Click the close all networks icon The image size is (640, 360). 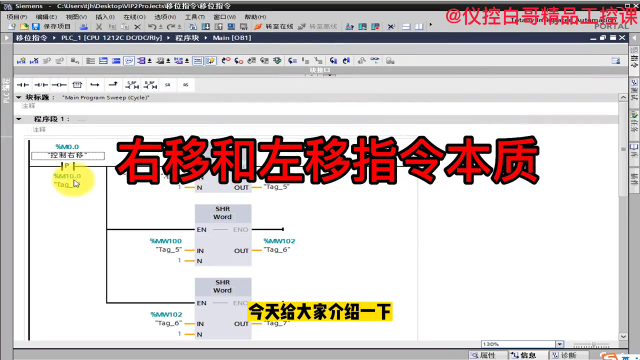116,61
